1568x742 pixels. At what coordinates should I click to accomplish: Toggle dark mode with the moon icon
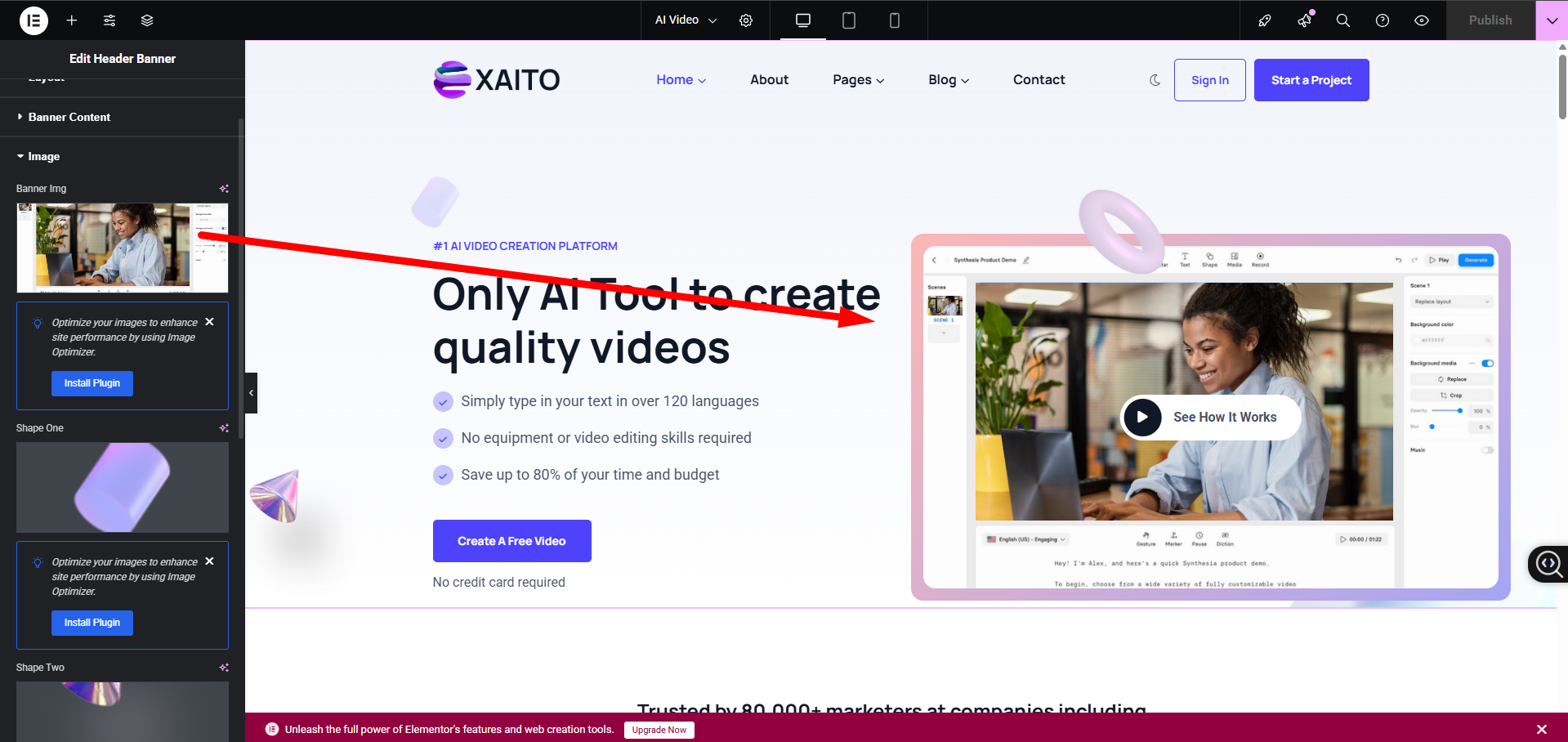coord(1154,80)
